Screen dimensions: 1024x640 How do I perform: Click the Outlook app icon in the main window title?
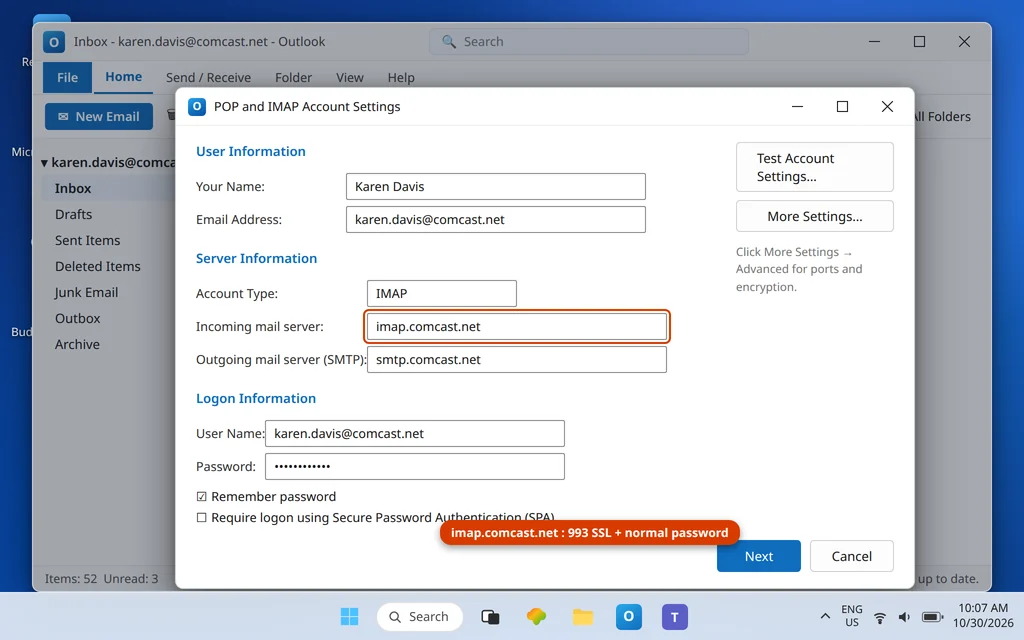[54, 42]
